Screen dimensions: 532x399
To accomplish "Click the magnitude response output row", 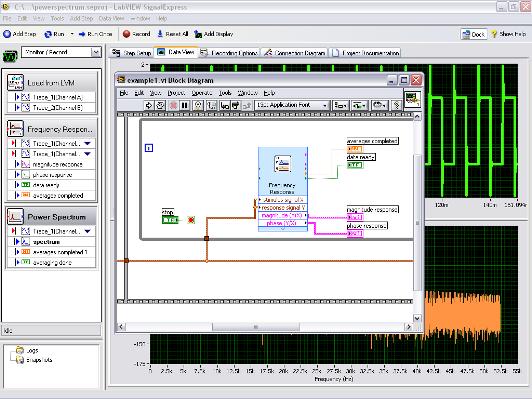I will tap(52, 164).
